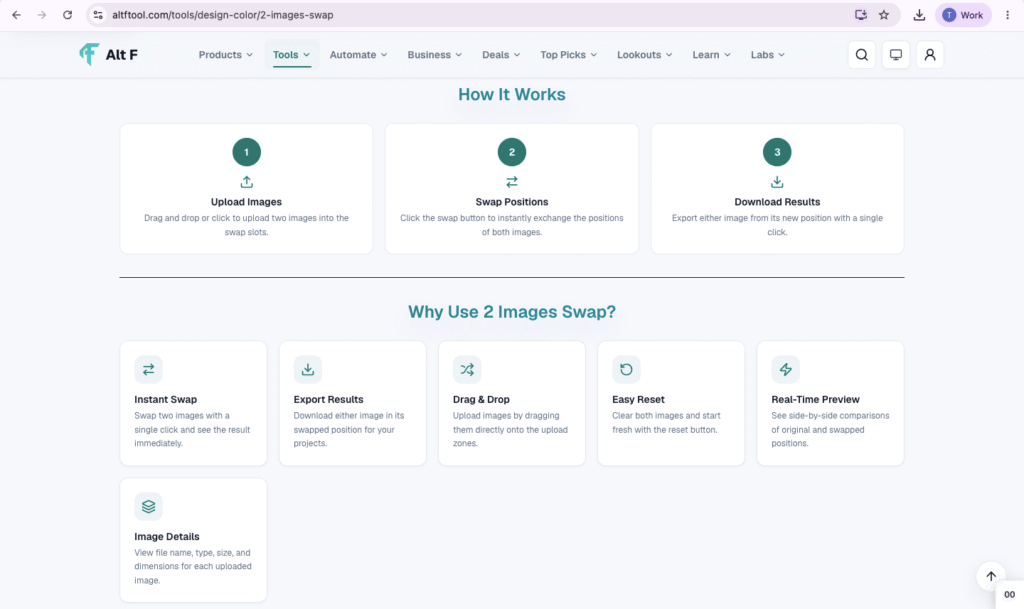Image resolution: width=1024 pixels, height=609 pixels.
Task: Open the Work profile chip
Action: (x=963, y=15)
